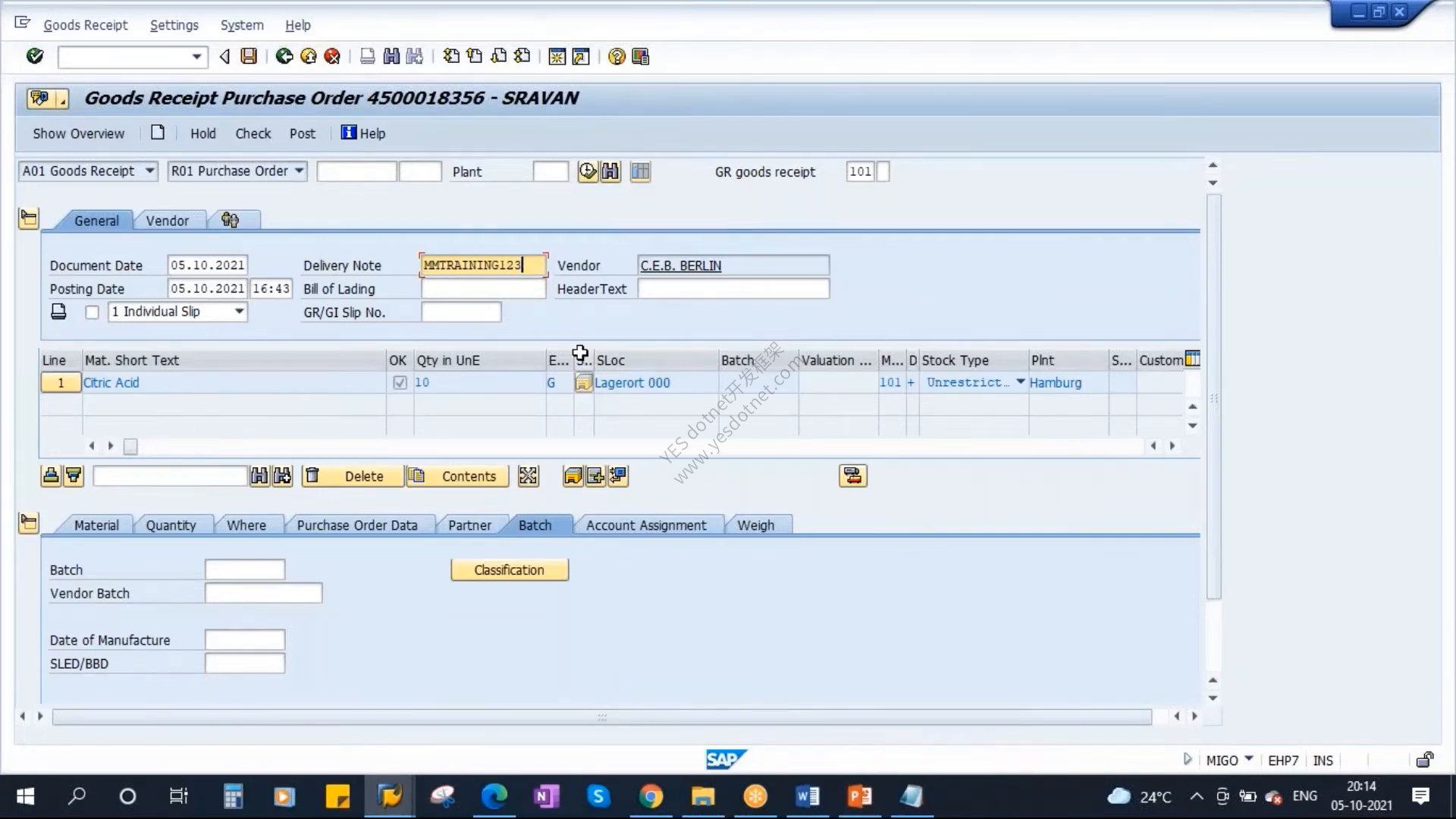
Task: Click the Print icon in the toolbar
Action: 368,56
